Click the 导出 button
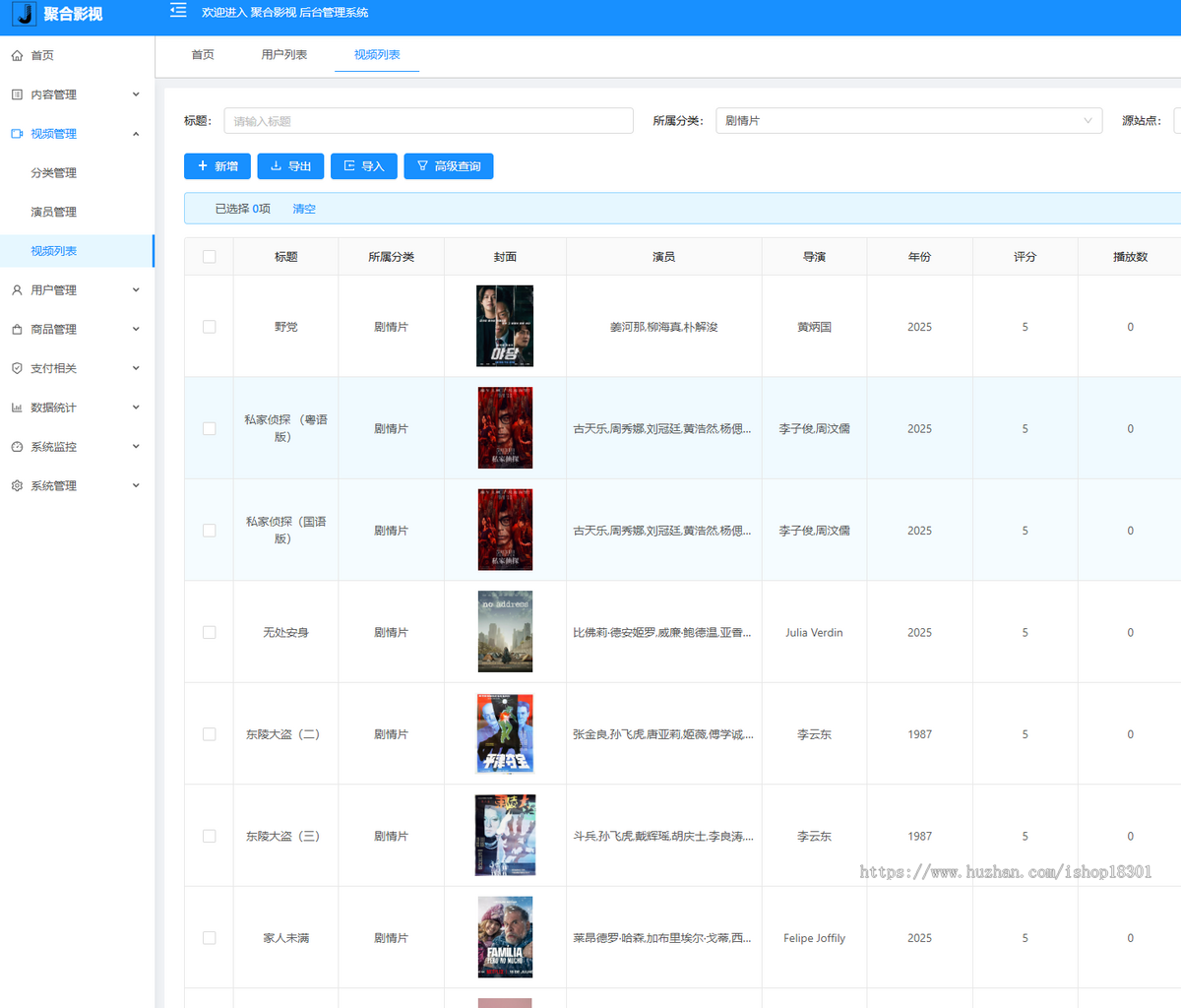The image size is (1181, 1008). [290, 166]
